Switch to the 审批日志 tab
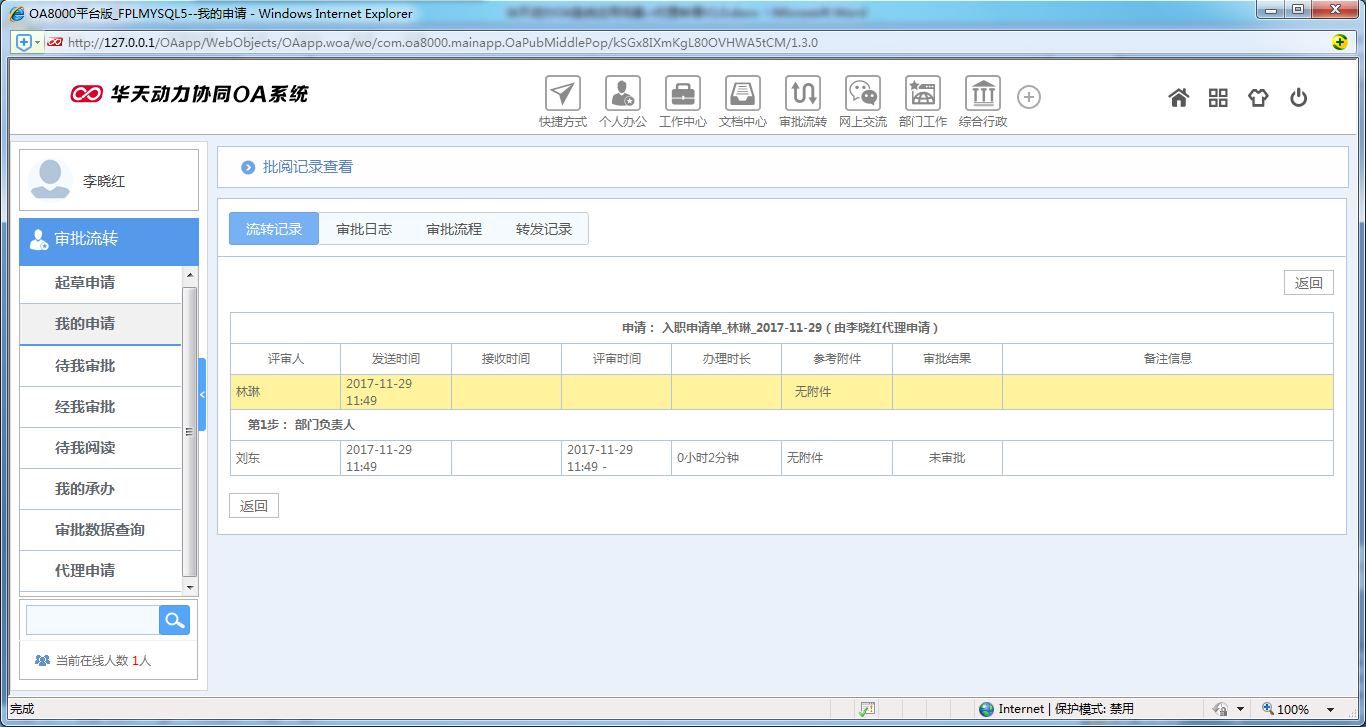 (x=364, y=229)
